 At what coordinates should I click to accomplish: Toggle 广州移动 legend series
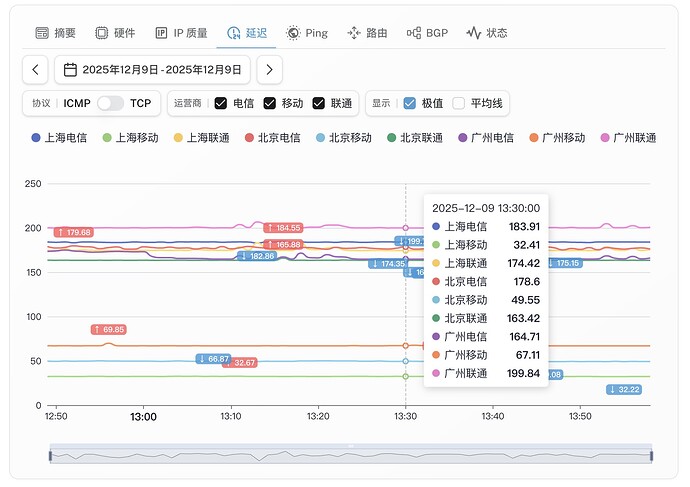tap(558, 138)
